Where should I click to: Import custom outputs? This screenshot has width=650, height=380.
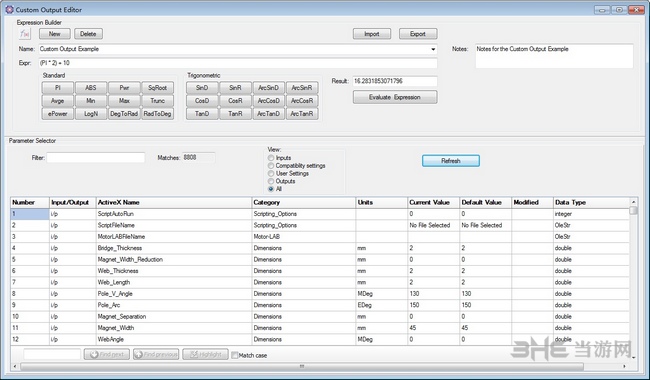click(x=372, y=34)
